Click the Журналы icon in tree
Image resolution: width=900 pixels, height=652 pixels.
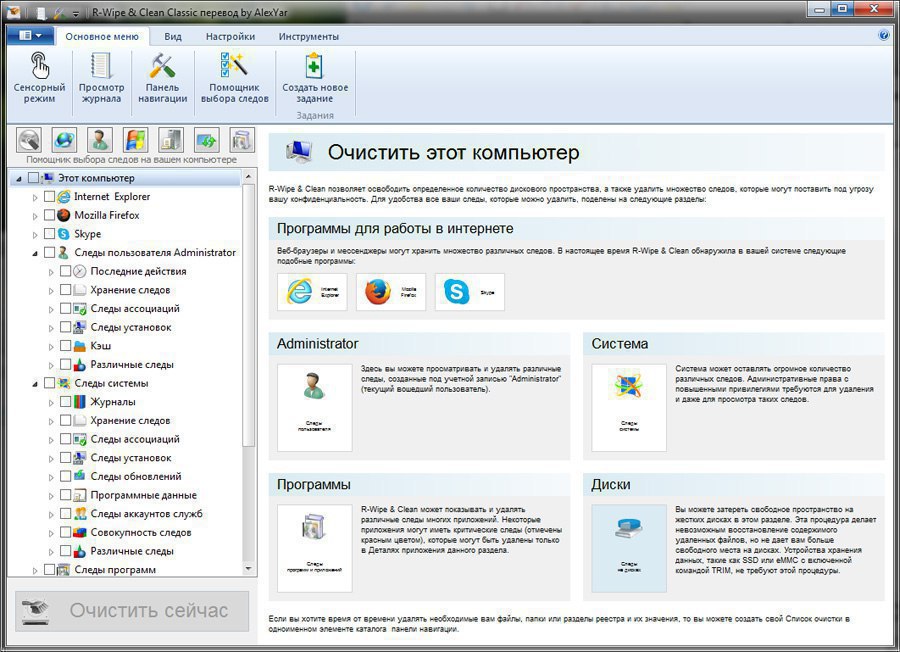click(x=80, y=402)
